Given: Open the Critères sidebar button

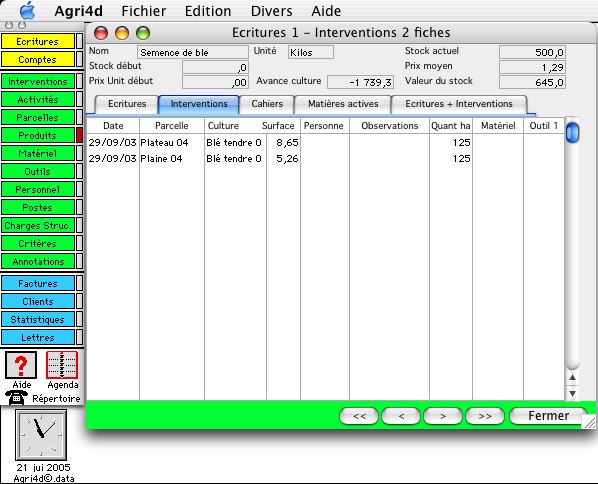Looking at the screenshot, I should 37,243.
